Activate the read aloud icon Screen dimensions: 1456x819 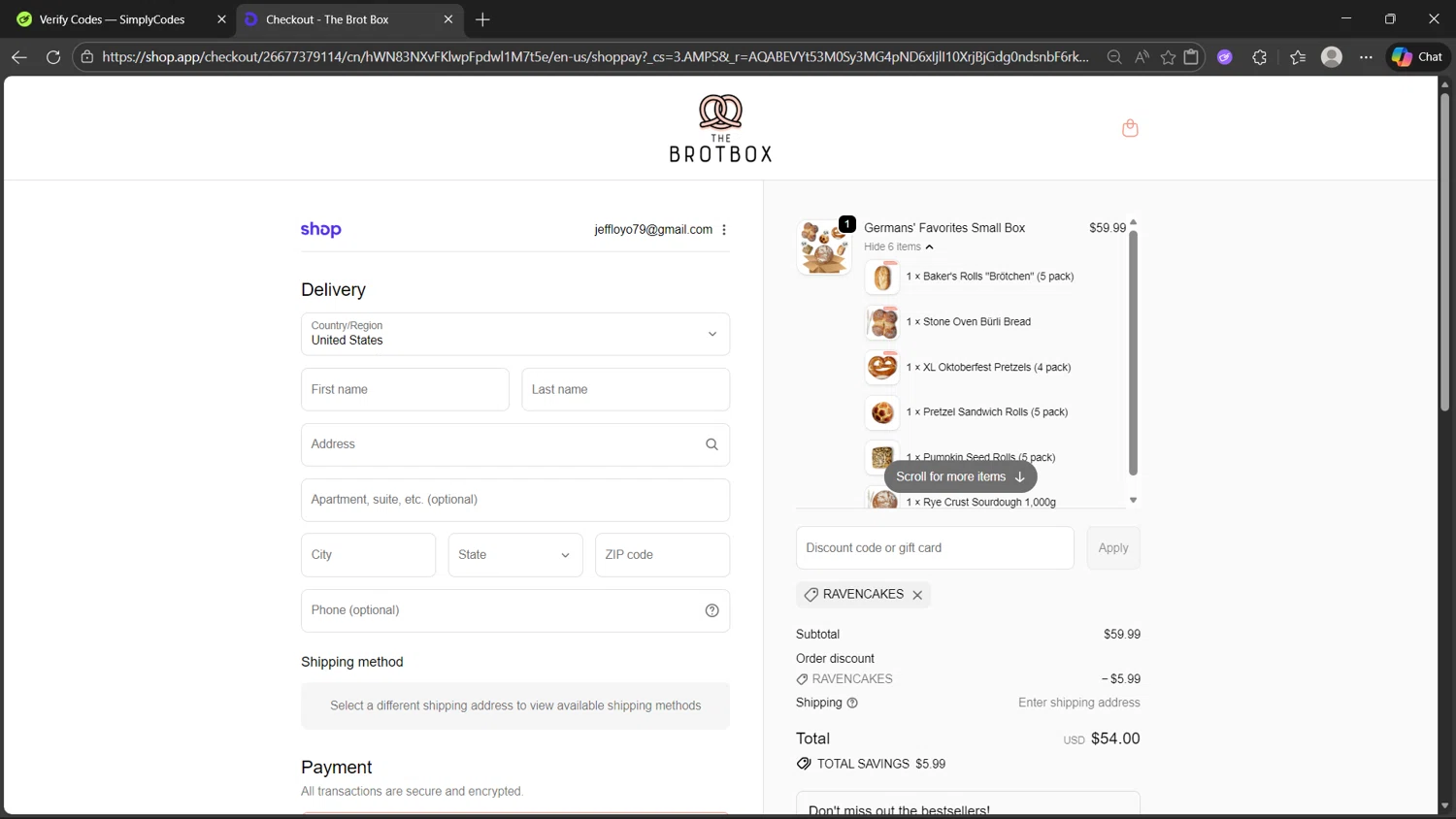[1142, 57]
